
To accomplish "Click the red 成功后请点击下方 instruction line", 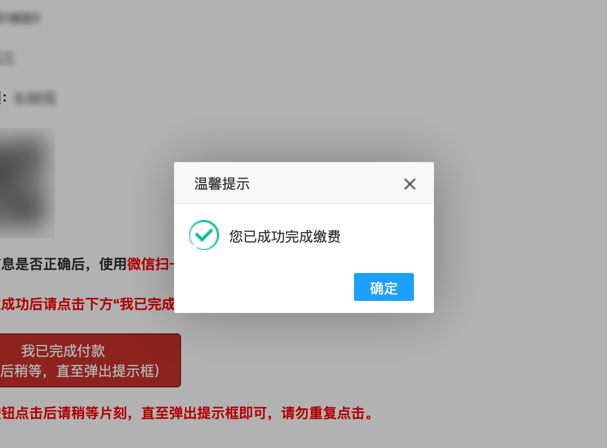I will coord(87,304).
